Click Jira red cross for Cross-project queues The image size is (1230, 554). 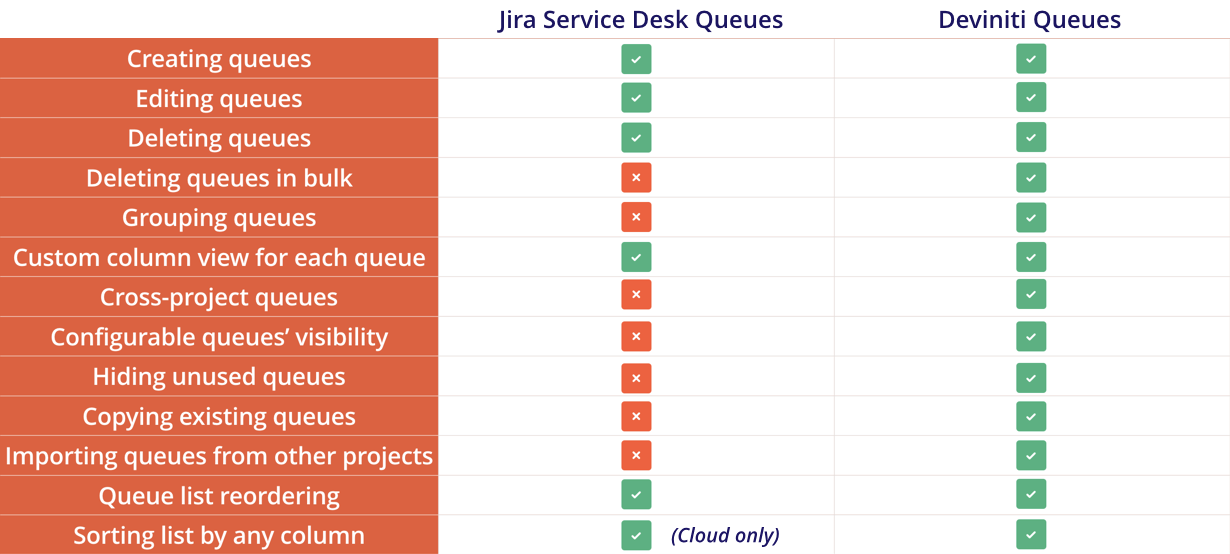tap(636, 295)
